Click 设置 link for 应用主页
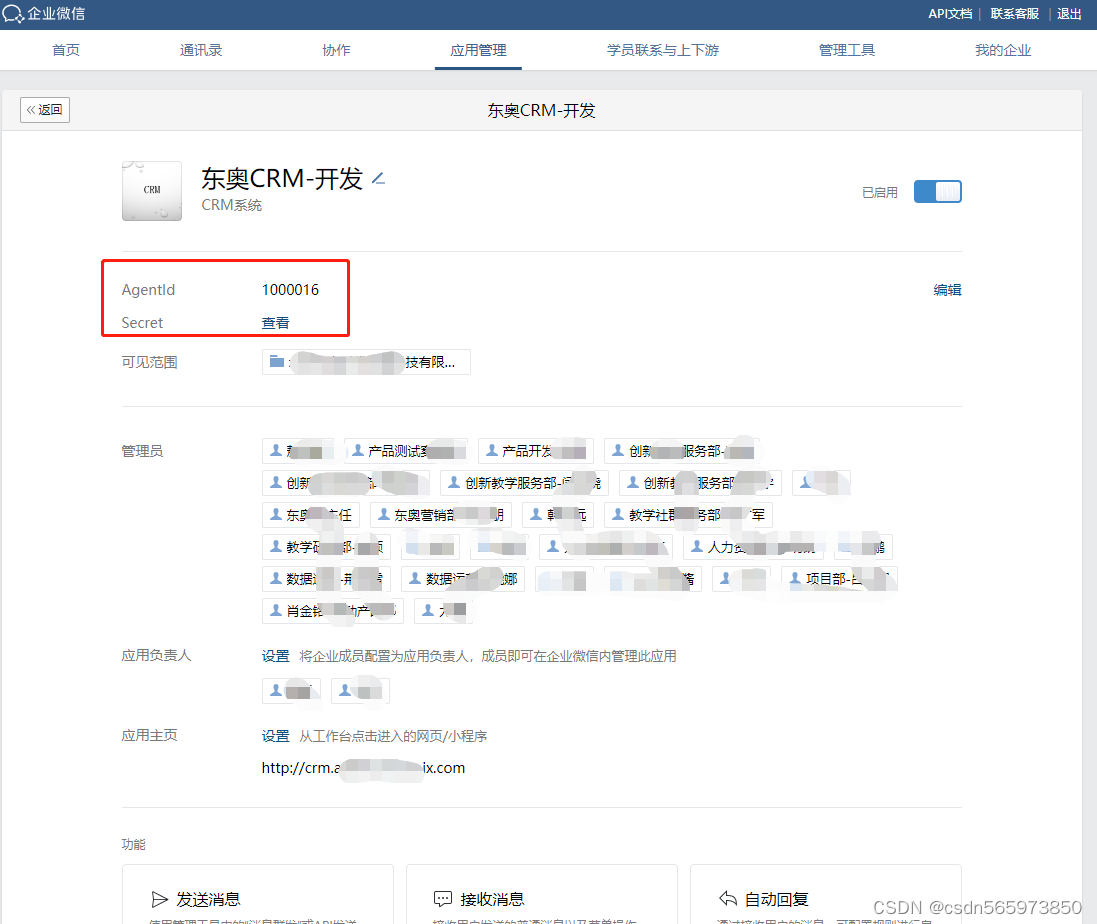The height and width of the screenshot is (924, 1097). [275, 736]
